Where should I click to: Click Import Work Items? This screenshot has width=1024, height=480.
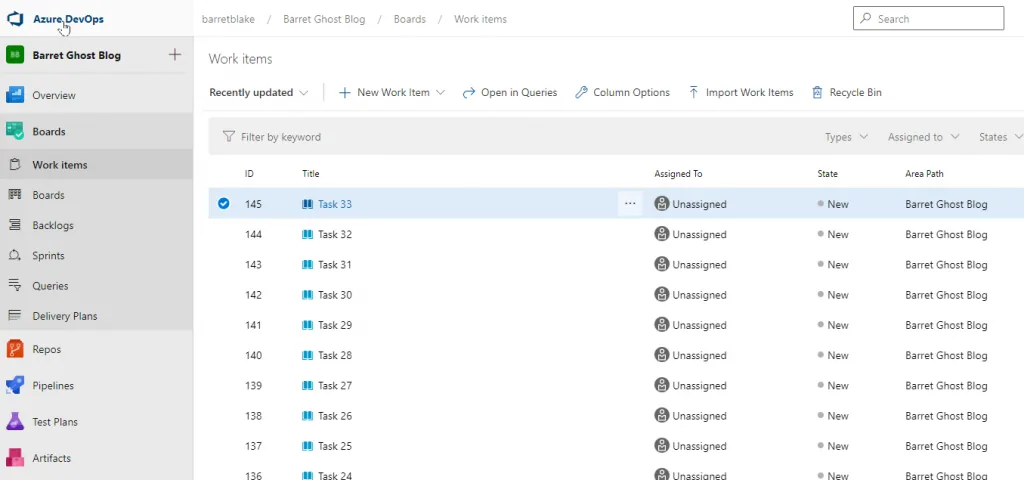(x=741, y=93)
